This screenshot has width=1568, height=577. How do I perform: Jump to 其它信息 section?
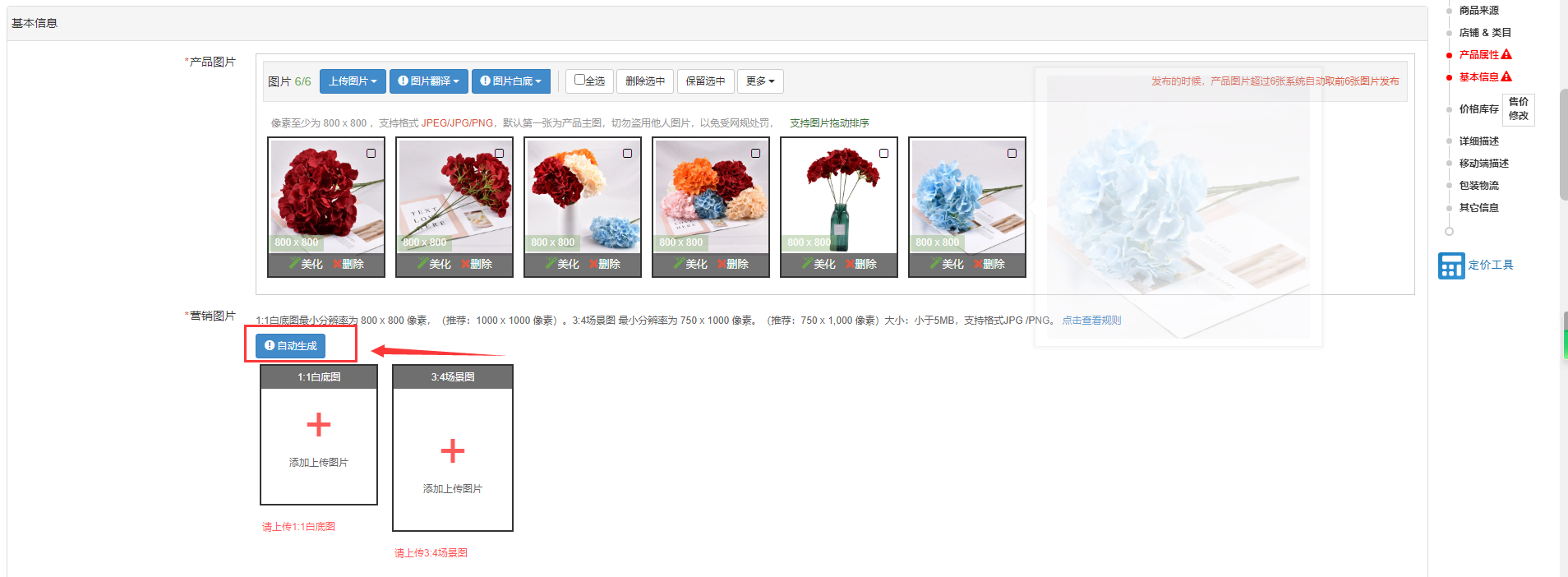(x=1479, y=208)
